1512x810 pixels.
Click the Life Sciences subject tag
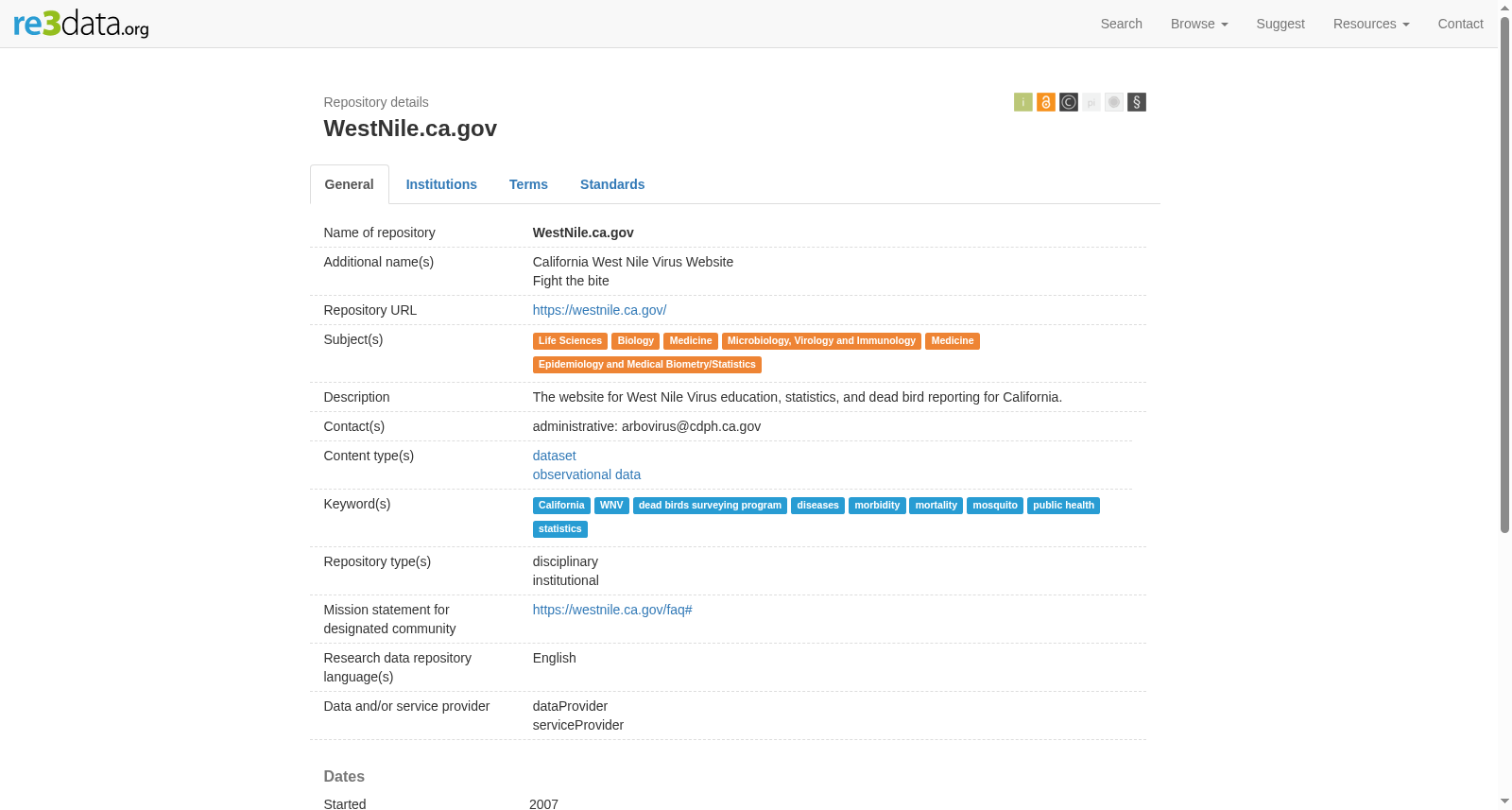pos(570,341)
